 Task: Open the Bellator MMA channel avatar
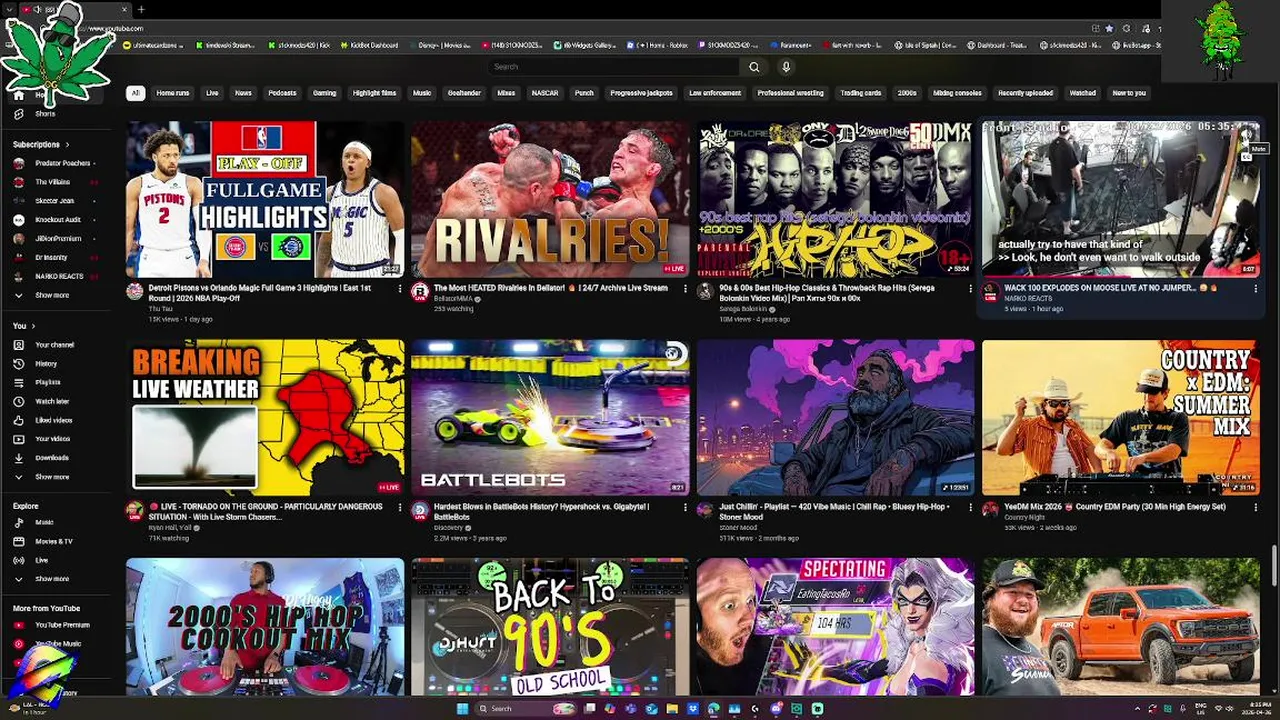click(420, 292)
